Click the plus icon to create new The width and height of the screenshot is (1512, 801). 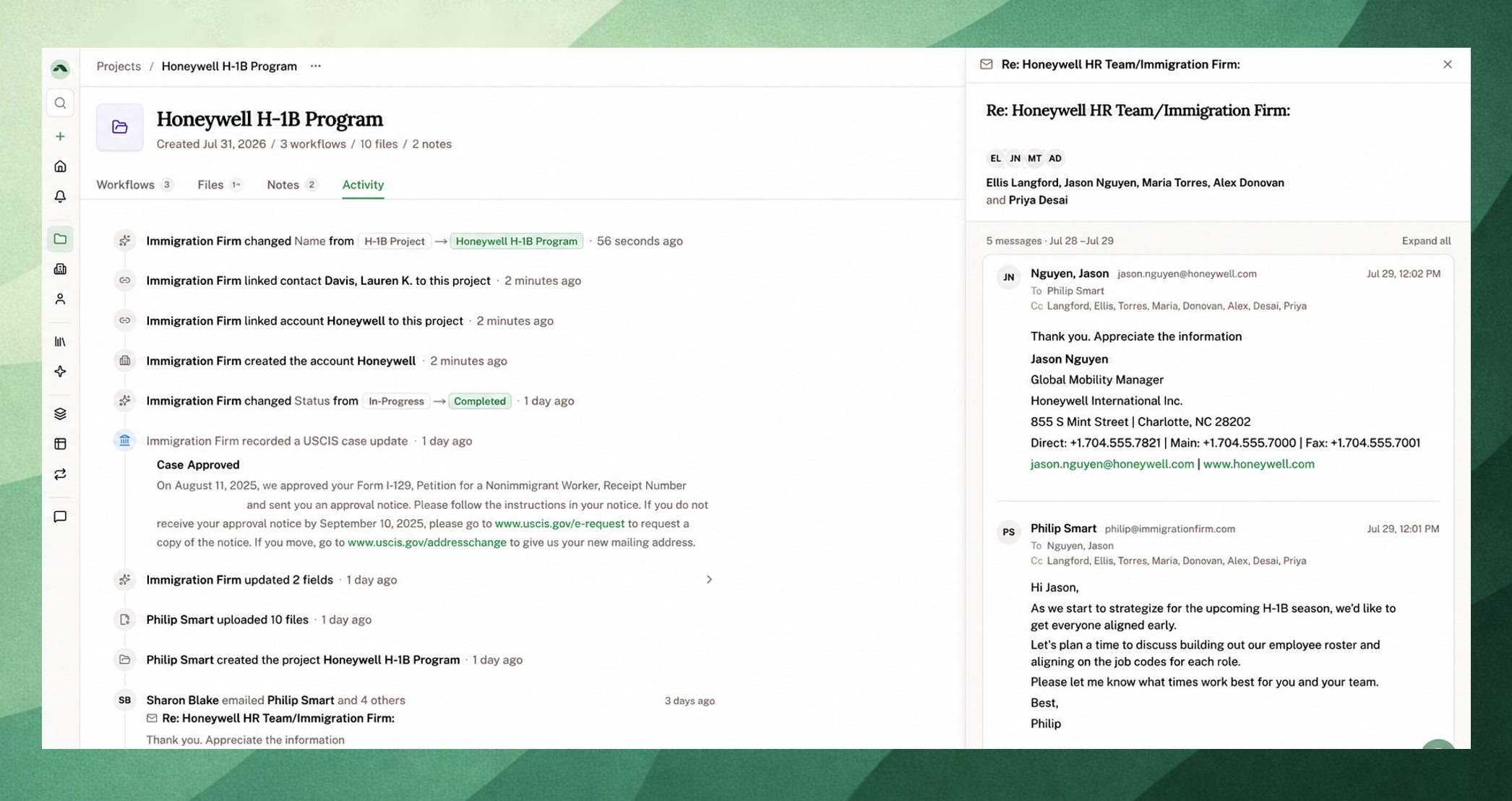point(60,137)
